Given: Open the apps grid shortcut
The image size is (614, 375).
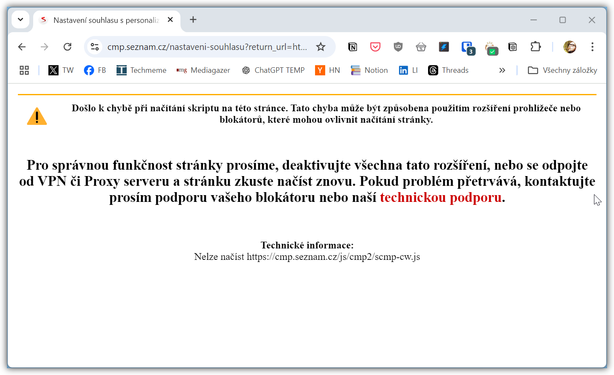Looking at the screenshot, I should pos(24,70).
